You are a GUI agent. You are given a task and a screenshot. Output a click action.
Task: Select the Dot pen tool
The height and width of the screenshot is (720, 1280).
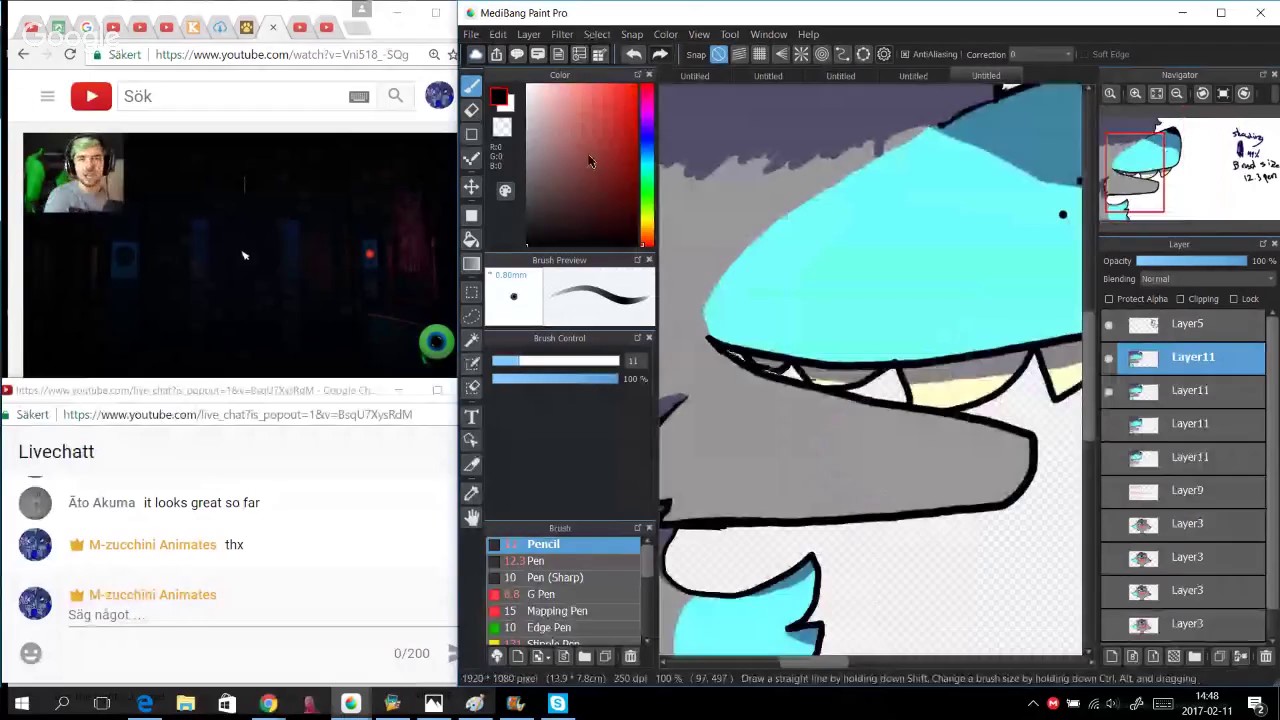coord(472,160)
